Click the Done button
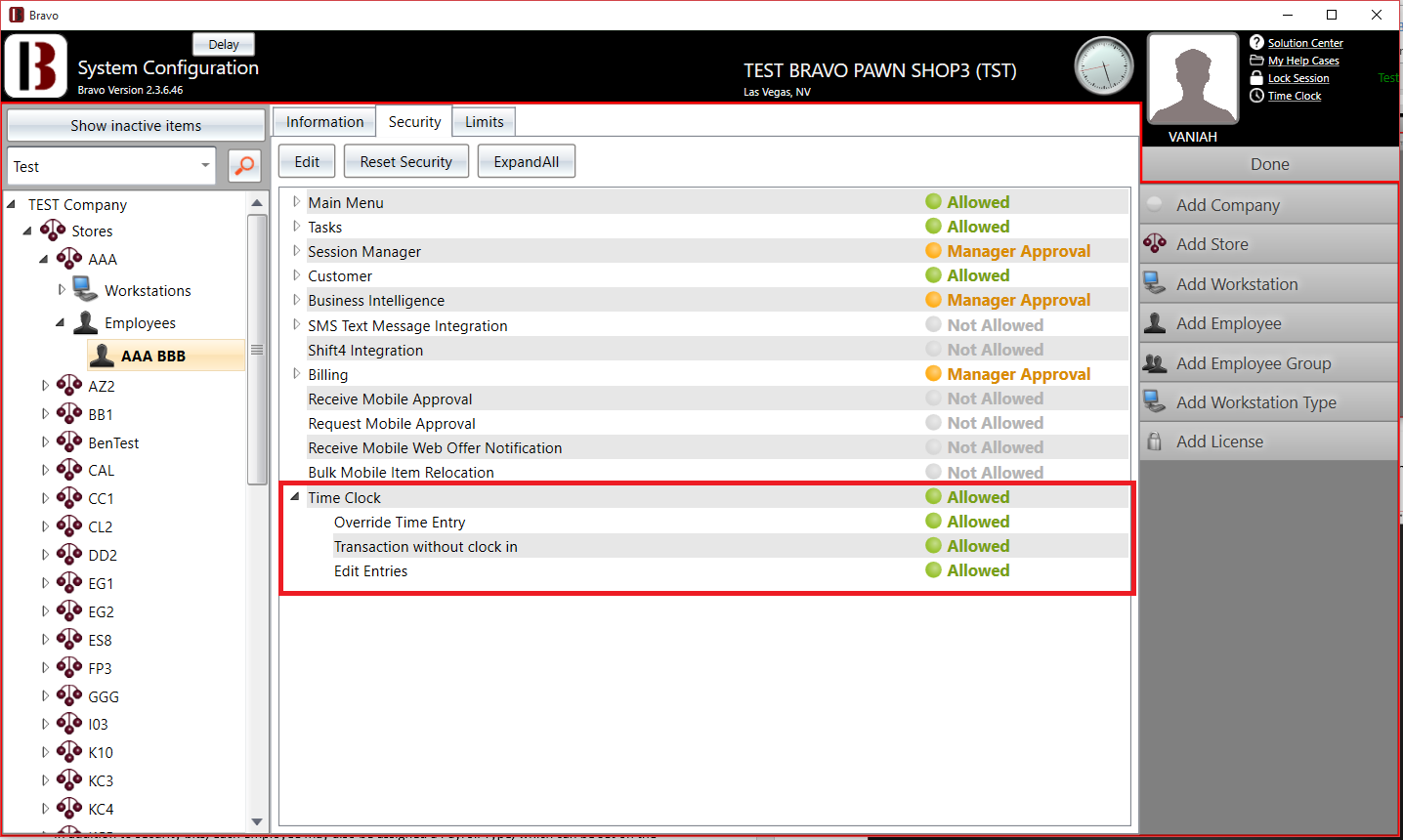1403x840 pixels. click(1269, 164)
